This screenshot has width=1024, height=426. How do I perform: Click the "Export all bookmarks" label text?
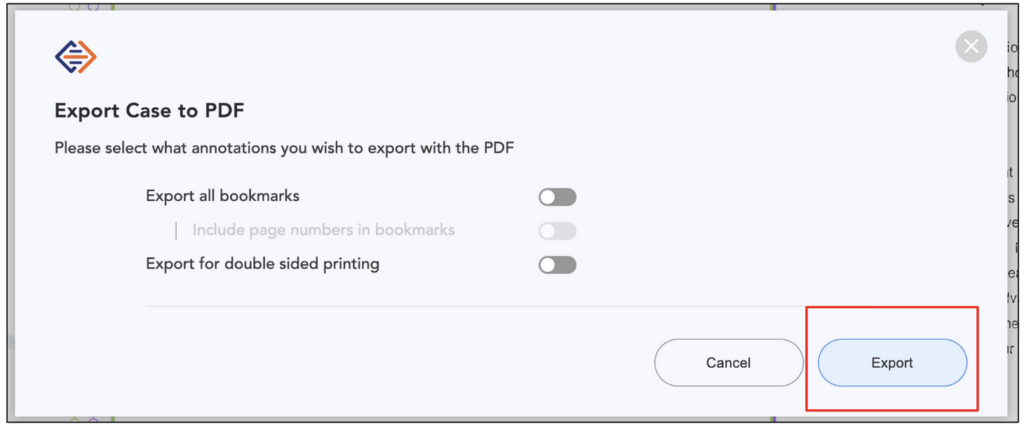[222, 196]
